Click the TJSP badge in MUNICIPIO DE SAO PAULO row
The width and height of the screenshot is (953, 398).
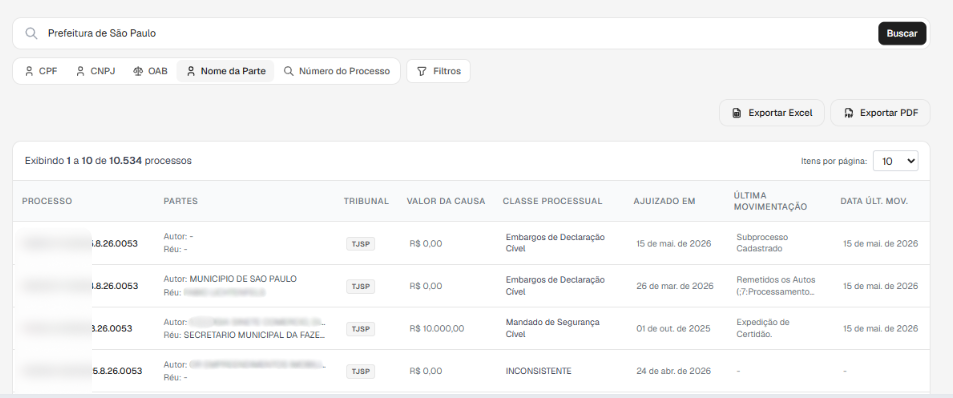coord(360,286)
